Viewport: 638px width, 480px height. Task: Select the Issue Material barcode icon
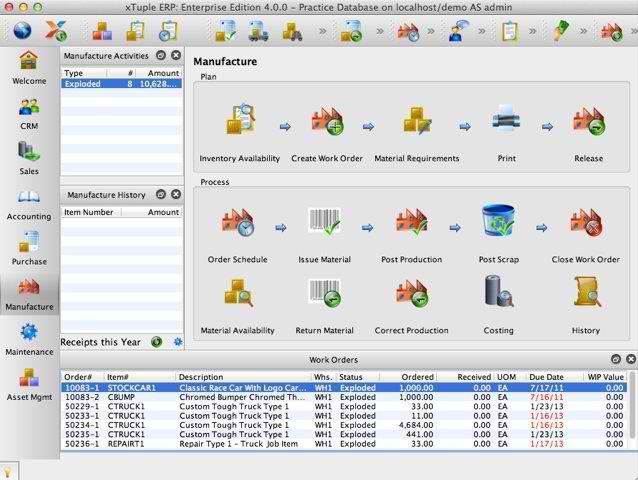324,222
